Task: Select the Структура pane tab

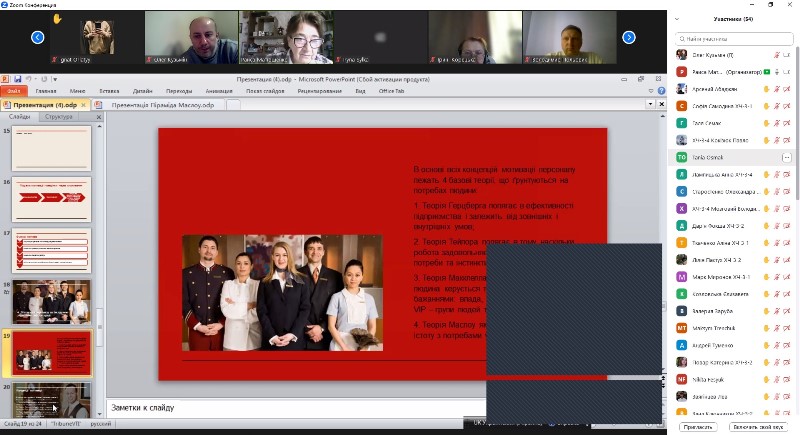Action: click(x=59, y=117)
